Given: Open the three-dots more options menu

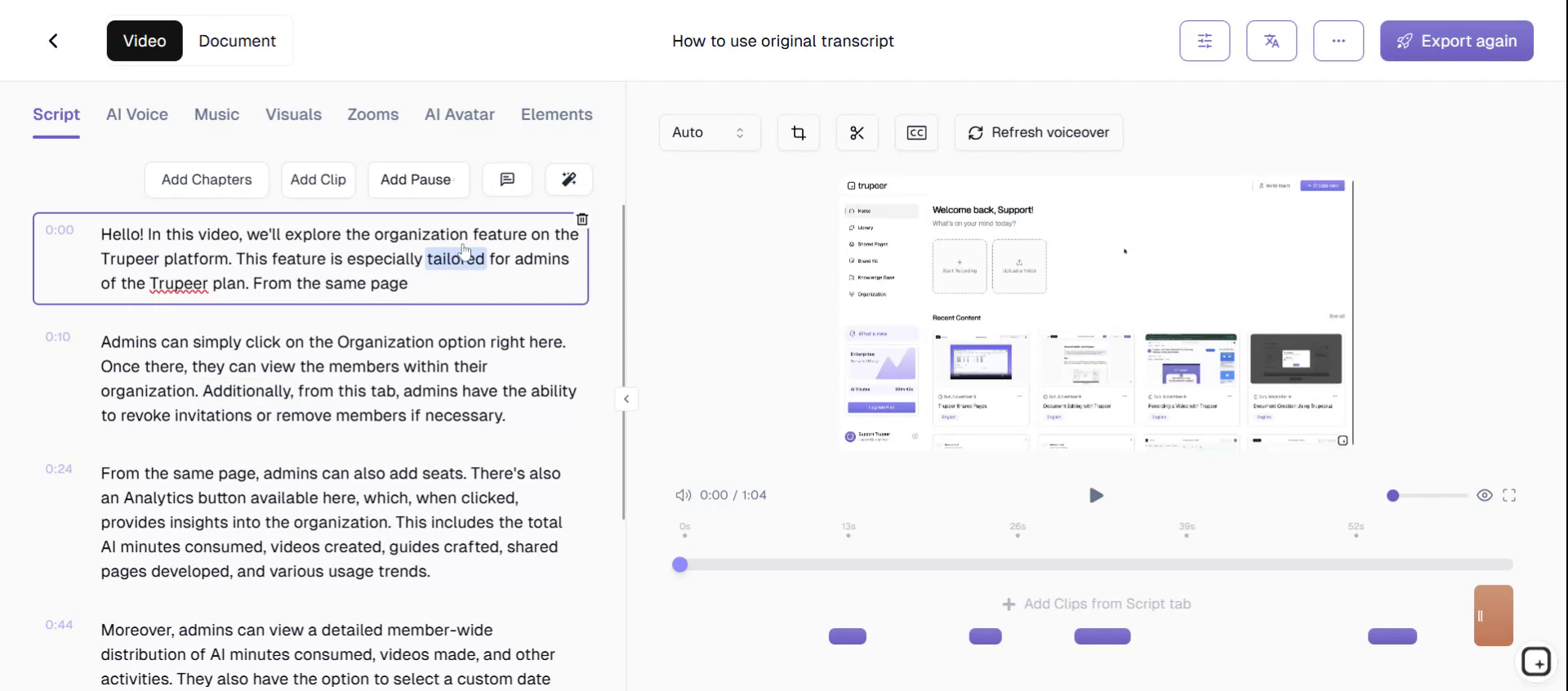Looking at the screenshot, I should click(1339, 41).
